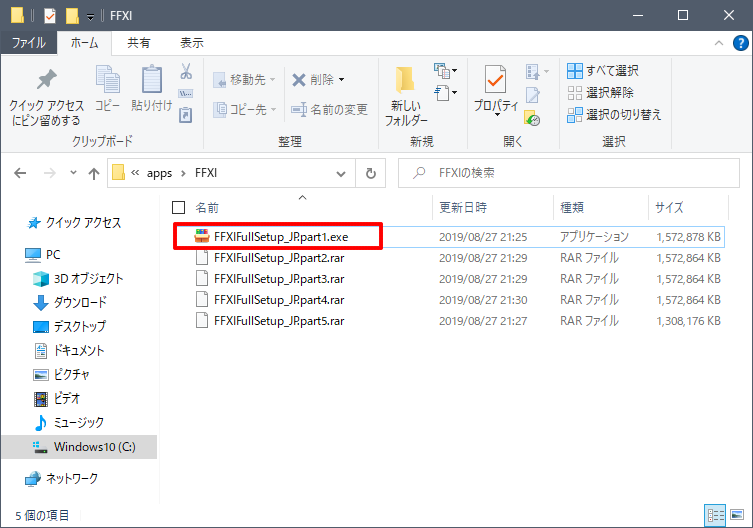
Task: Switch to large icons view in status bar
Action: [737, 515]
